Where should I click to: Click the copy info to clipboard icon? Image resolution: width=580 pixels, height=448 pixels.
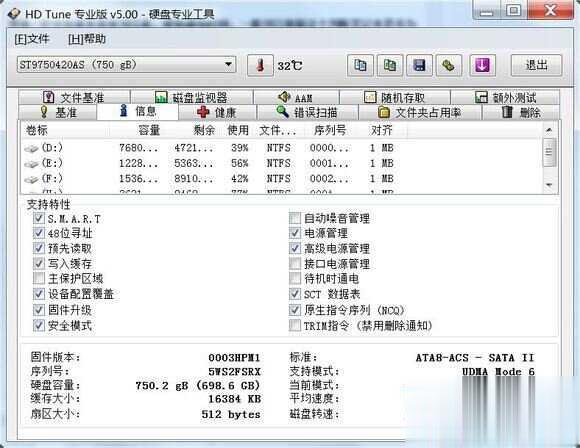point(360,65)
